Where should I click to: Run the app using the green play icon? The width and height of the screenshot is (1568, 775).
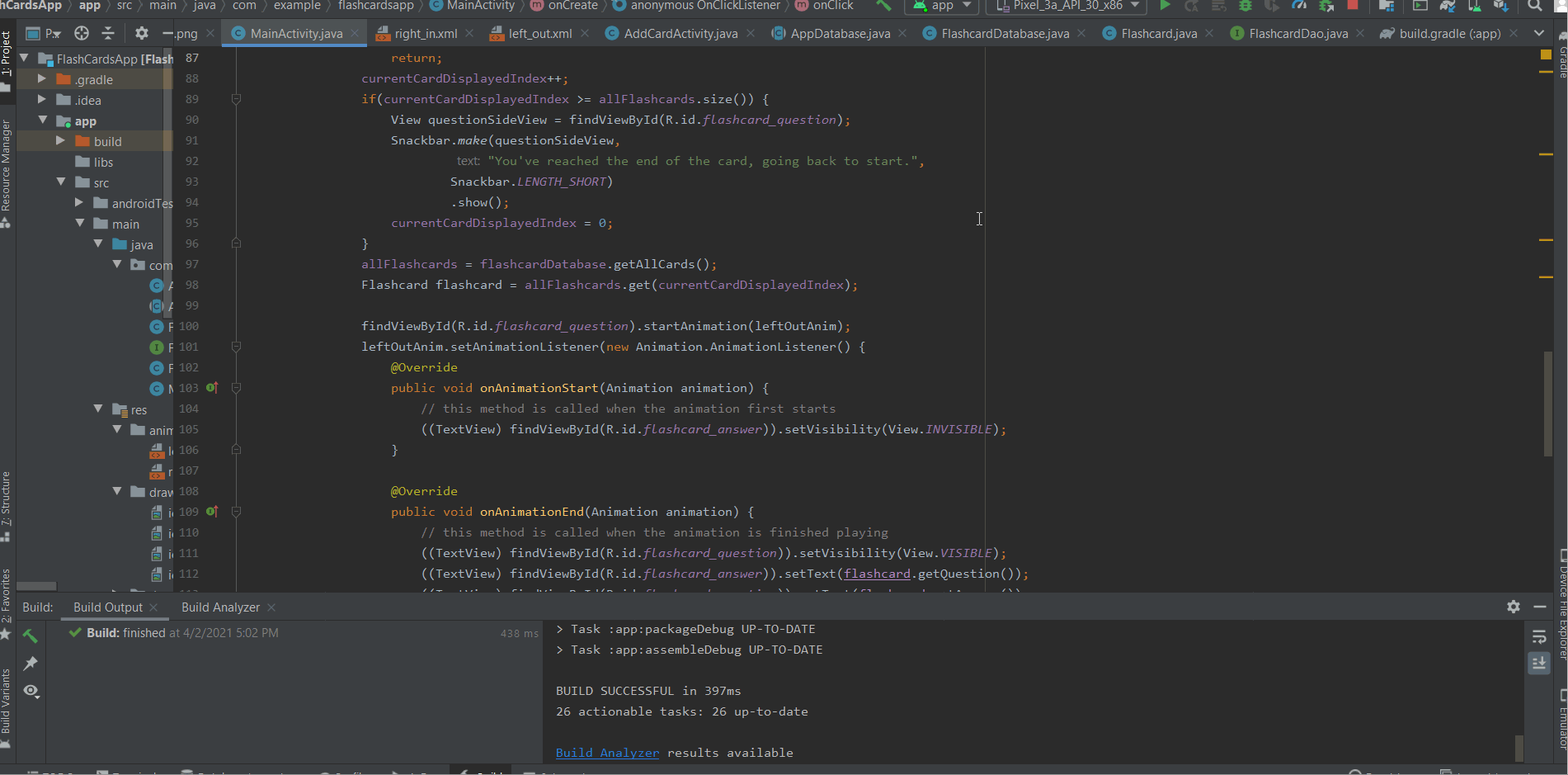[x=1165, y=6]
